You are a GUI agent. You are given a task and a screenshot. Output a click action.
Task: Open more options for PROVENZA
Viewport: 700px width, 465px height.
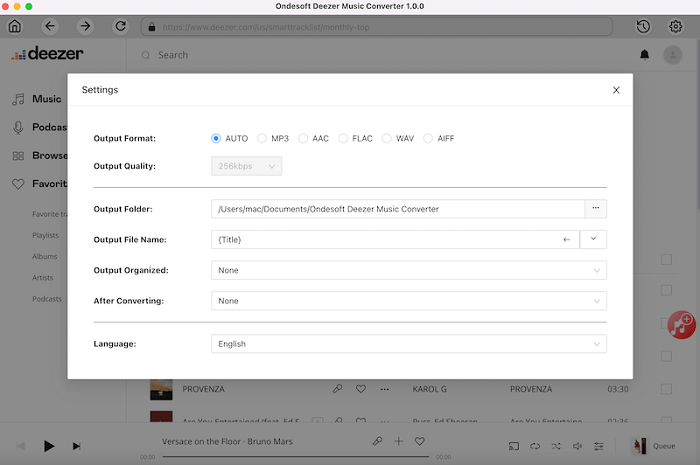[x=384, y=389]
